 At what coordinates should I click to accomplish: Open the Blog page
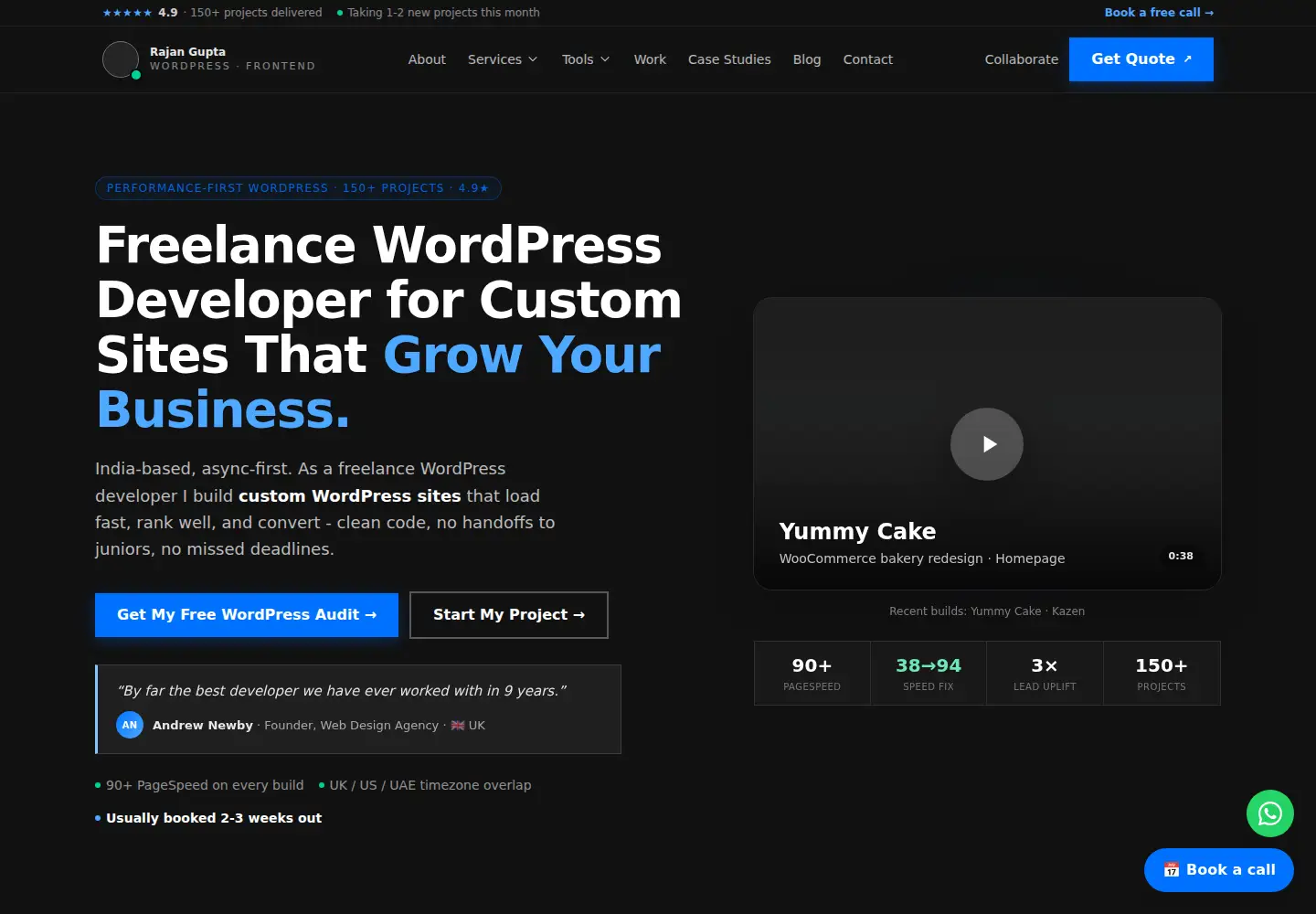[x=807, y=59]
